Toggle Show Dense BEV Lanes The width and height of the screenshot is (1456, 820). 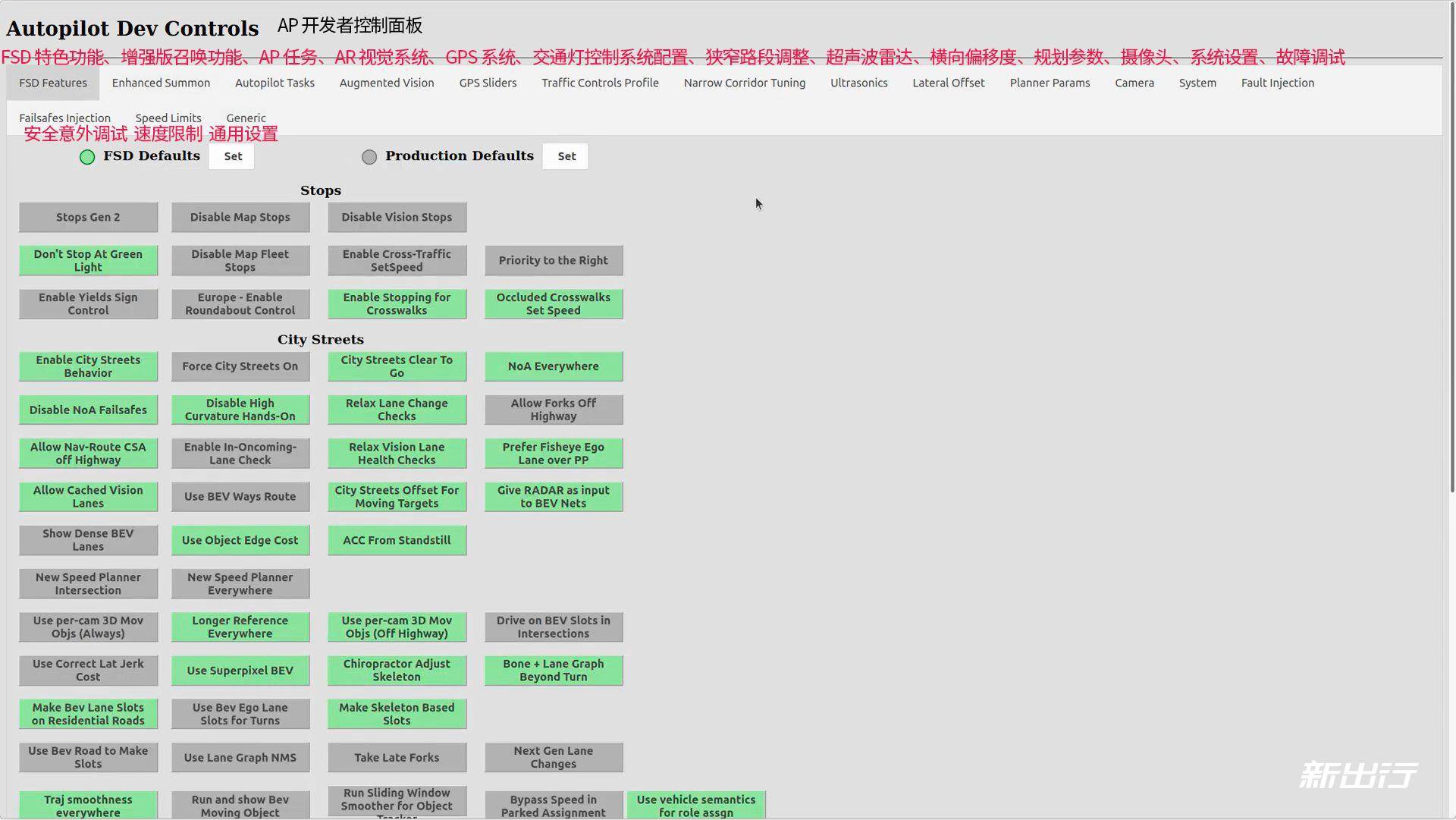[x=88, y=540]
